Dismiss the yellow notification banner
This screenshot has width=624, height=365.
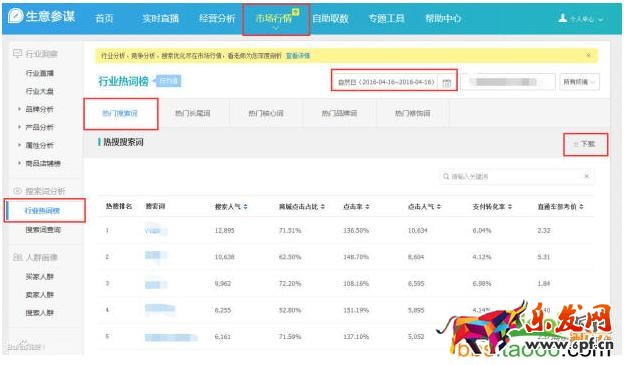point(588,55)
